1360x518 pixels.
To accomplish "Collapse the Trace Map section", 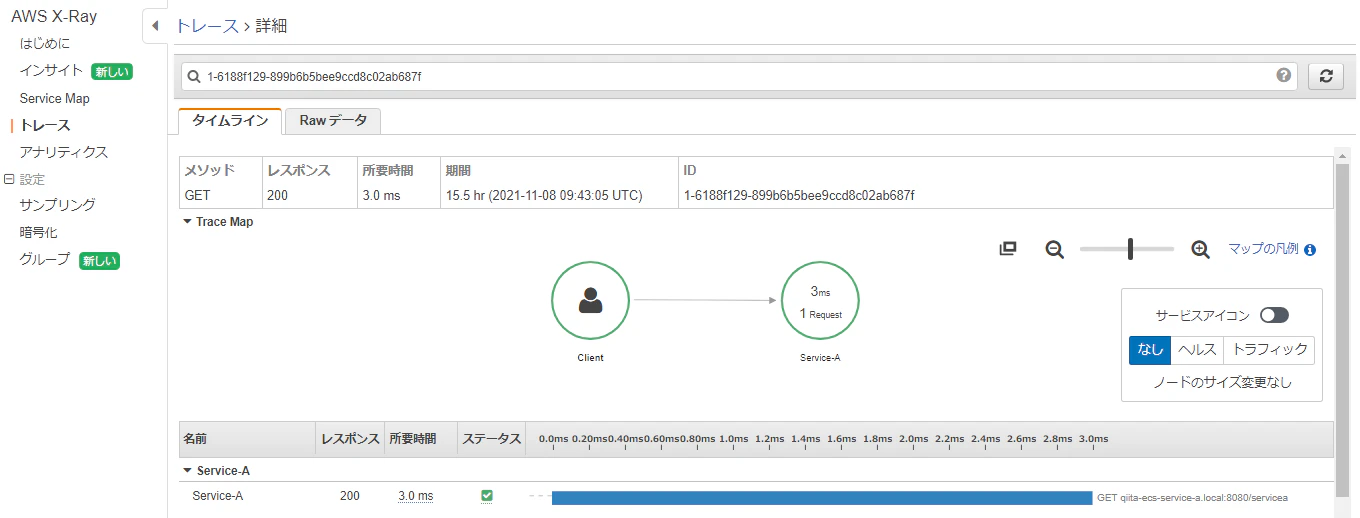I will click(x=187, y=222).
